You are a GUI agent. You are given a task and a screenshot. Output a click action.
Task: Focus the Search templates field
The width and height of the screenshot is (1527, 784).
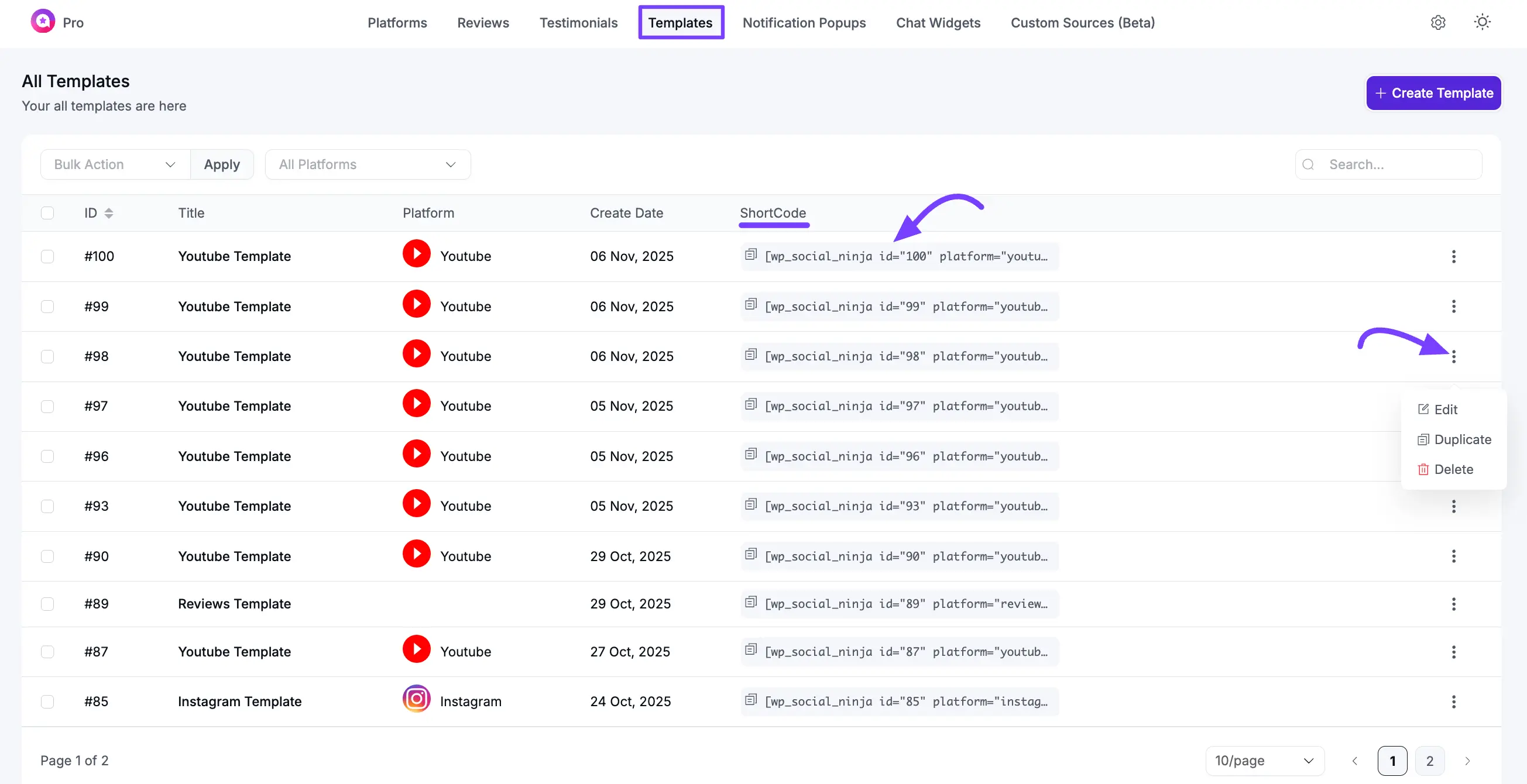(x=1399, y=165)
